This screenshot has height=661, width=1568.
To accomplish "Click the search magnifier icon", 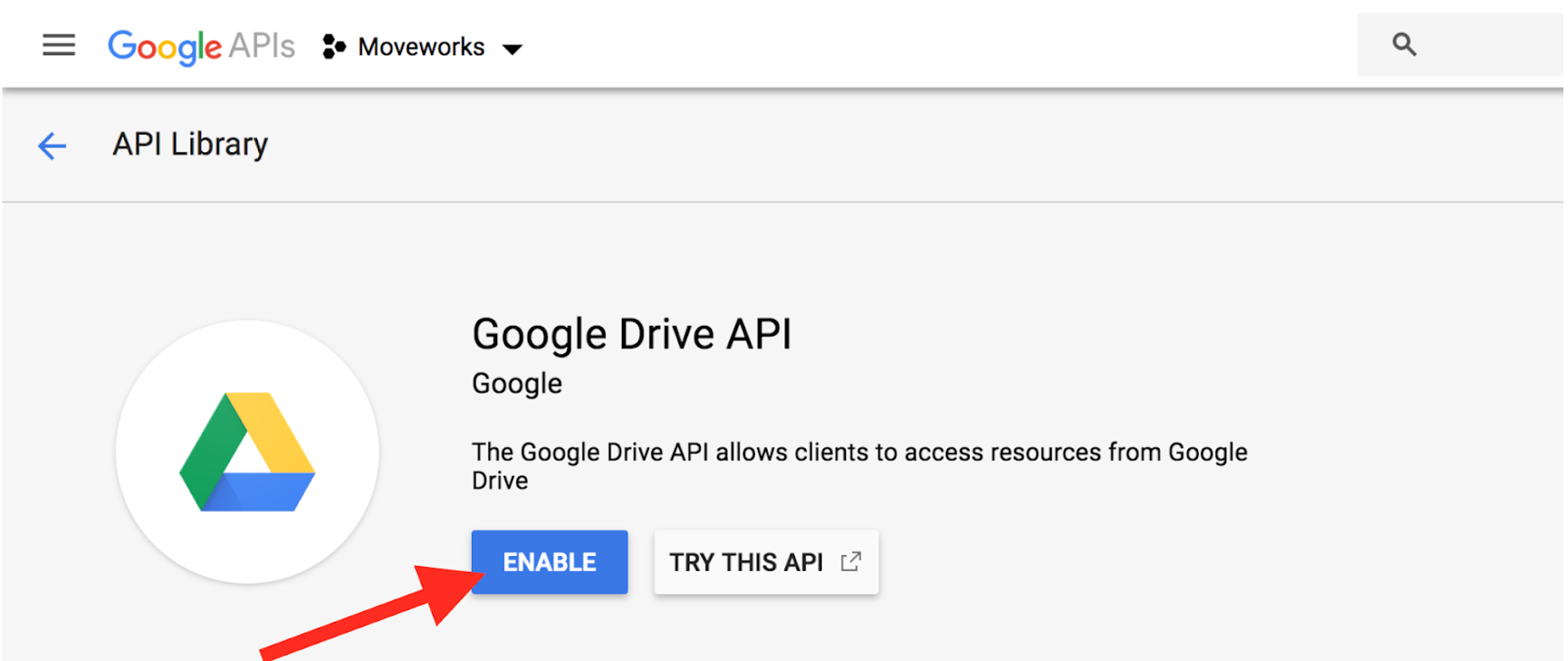I will point(1404,45).
